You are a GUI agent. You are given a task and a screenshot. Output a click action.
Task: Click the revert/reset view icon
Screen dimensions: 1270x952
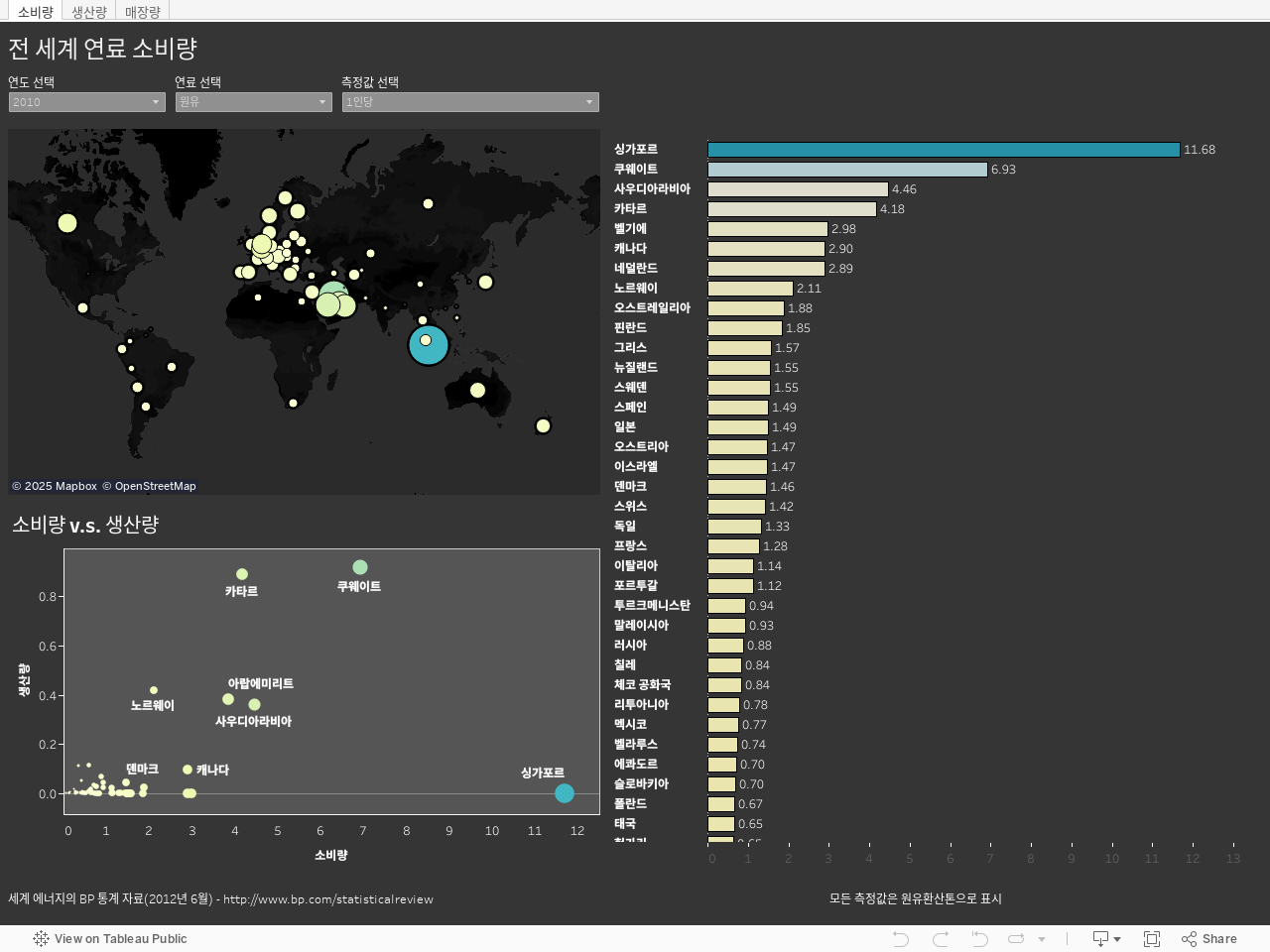click(x=979, y=938)
